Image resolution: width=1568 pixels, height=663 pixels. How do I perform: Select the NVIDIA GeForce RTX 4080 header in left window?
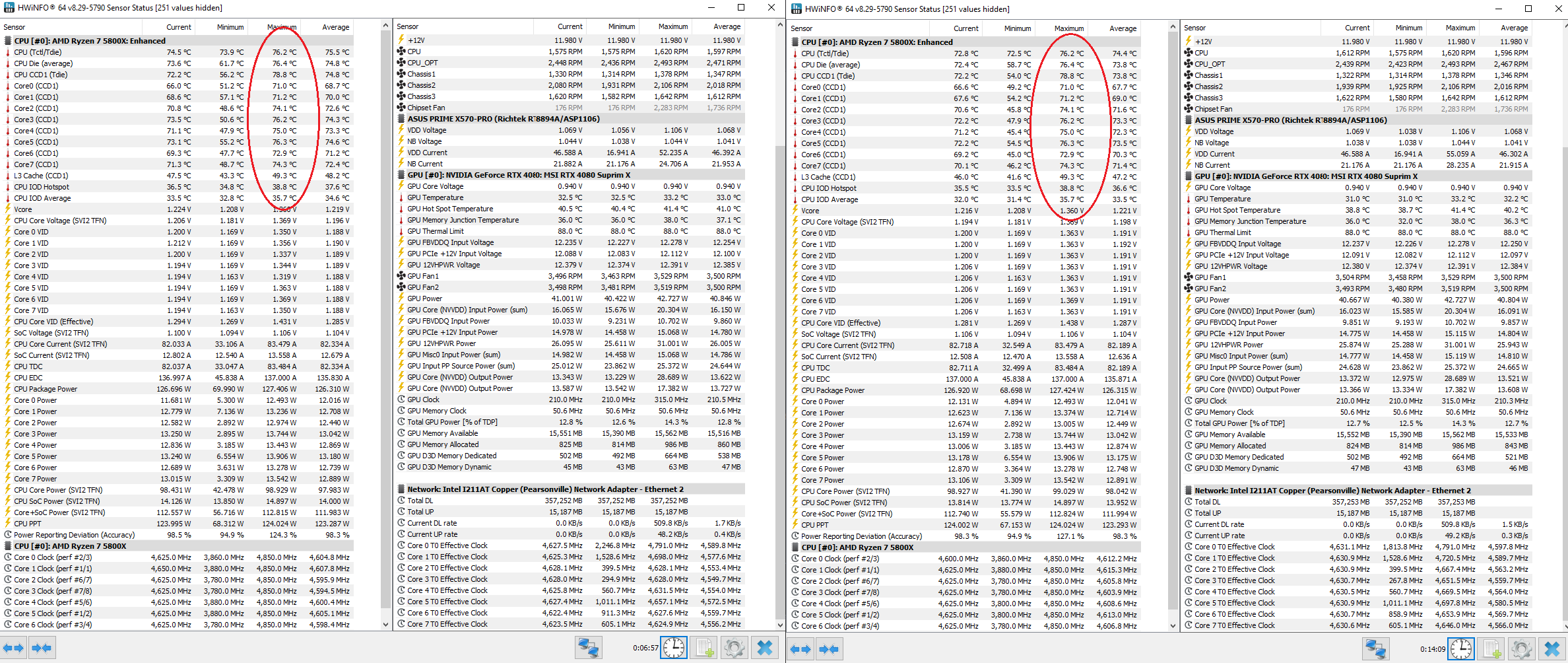pos(570,175)
